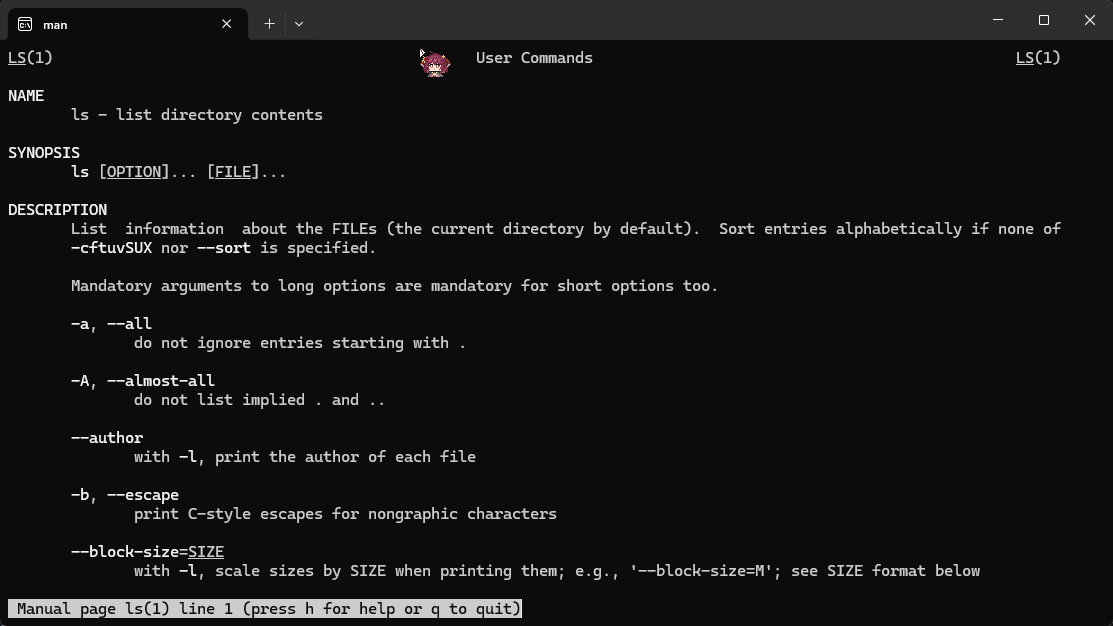Open a new tab with the plus button
Image resolution: width=1113 pixels, height=626 pixels.
pyautogui.click(x=269, y=24)
